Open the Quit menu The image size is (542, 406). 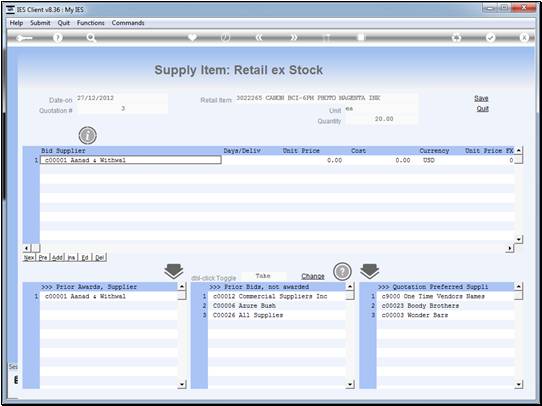(x=64, y=23)
